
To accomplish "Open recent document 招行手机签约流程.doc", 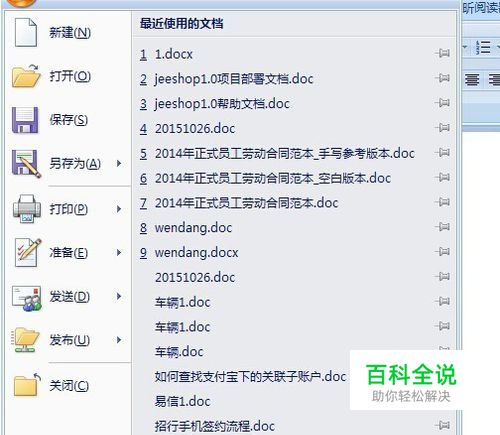I will coord(215,426).
